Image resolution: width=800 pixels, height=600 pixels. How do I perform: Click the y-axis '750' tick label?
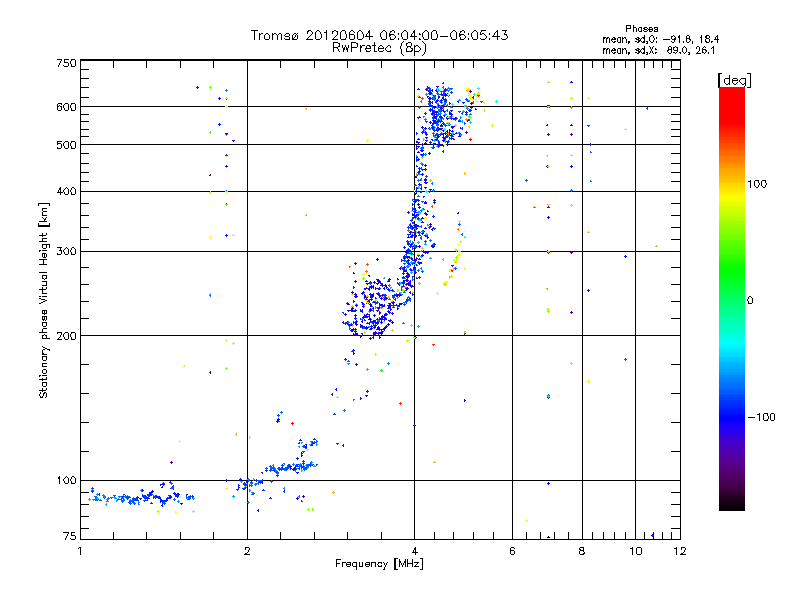point(66,63)
